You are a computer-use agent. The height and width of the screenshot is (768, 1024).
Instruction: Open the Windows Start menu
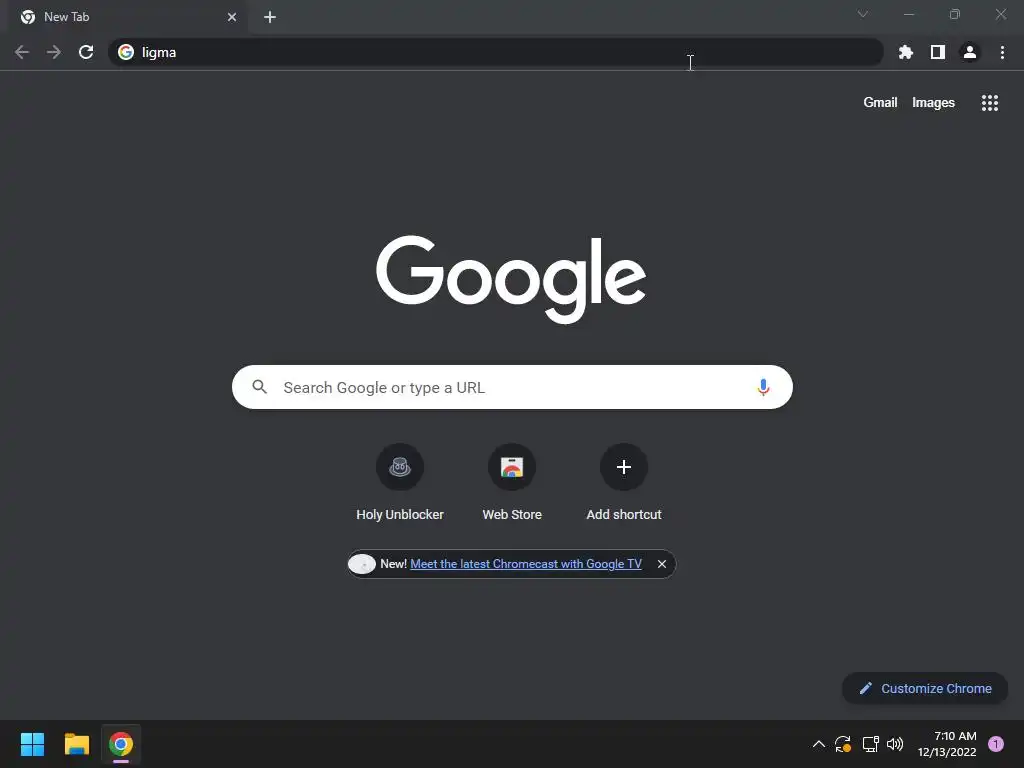click(x=32, y=744)
